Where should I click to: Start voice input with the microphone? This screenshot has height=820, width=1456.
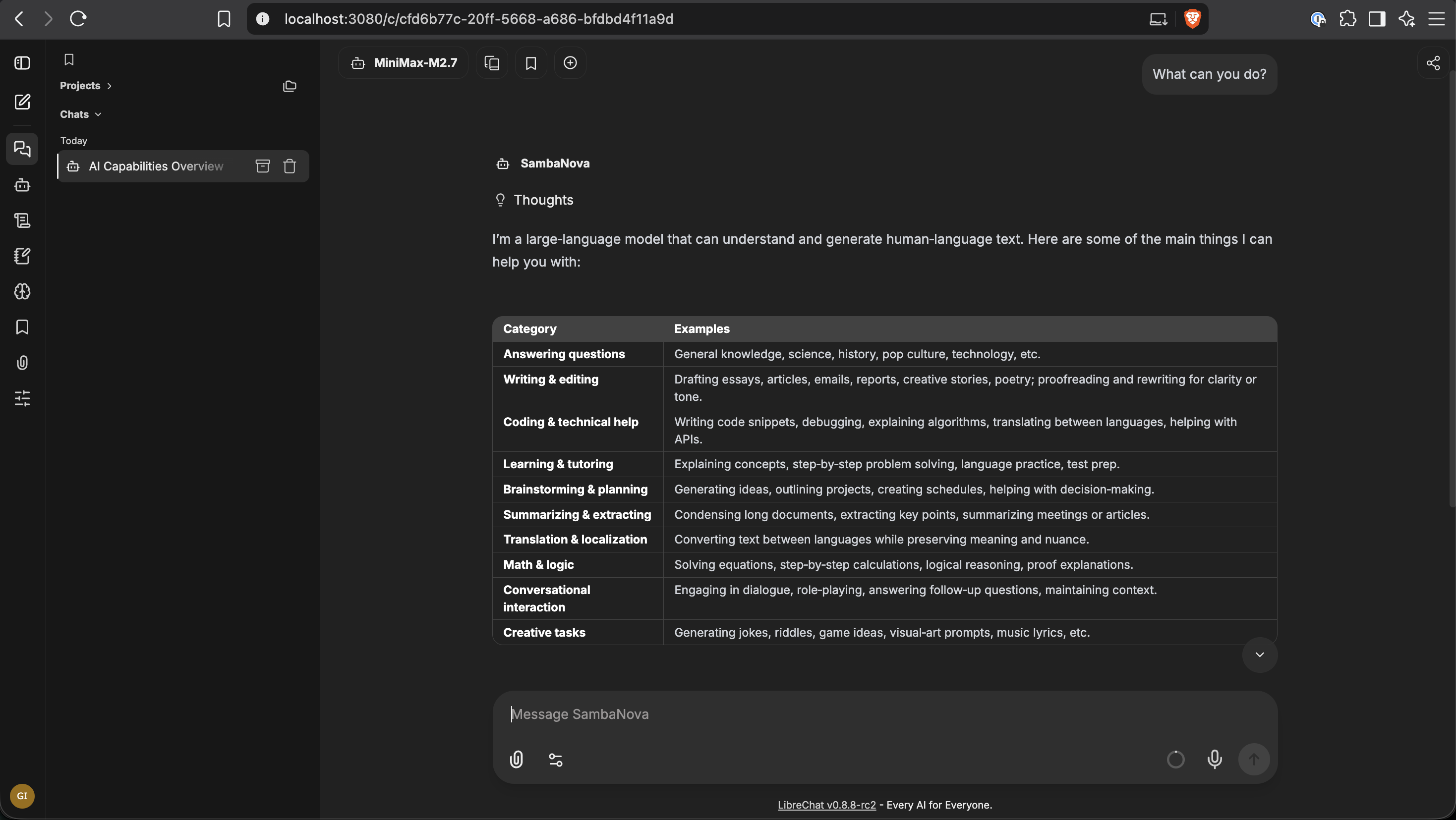1215,760
